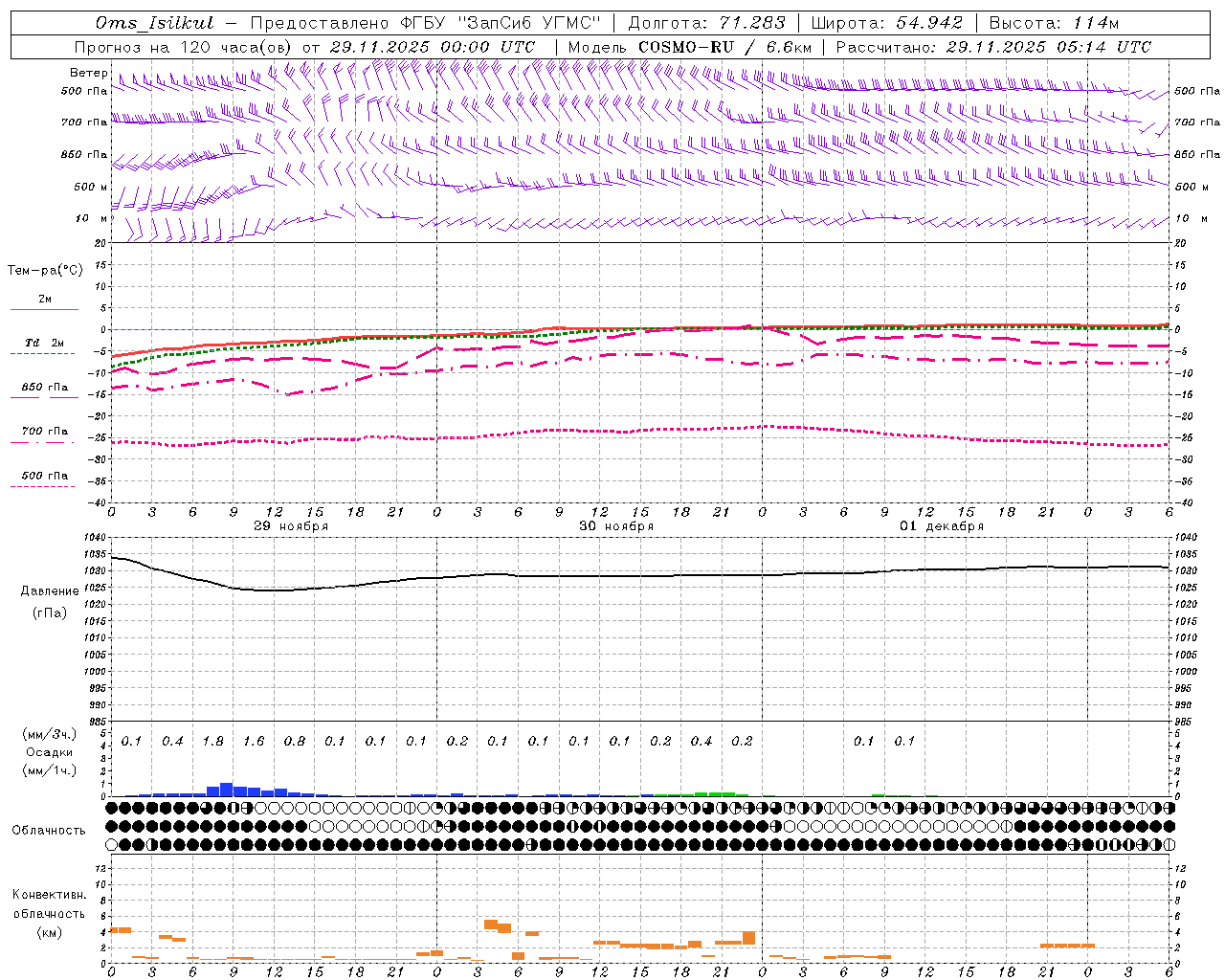1225x980 pixels.
Task: Click the 30 ноября date label
Action: tap(616, 526)
